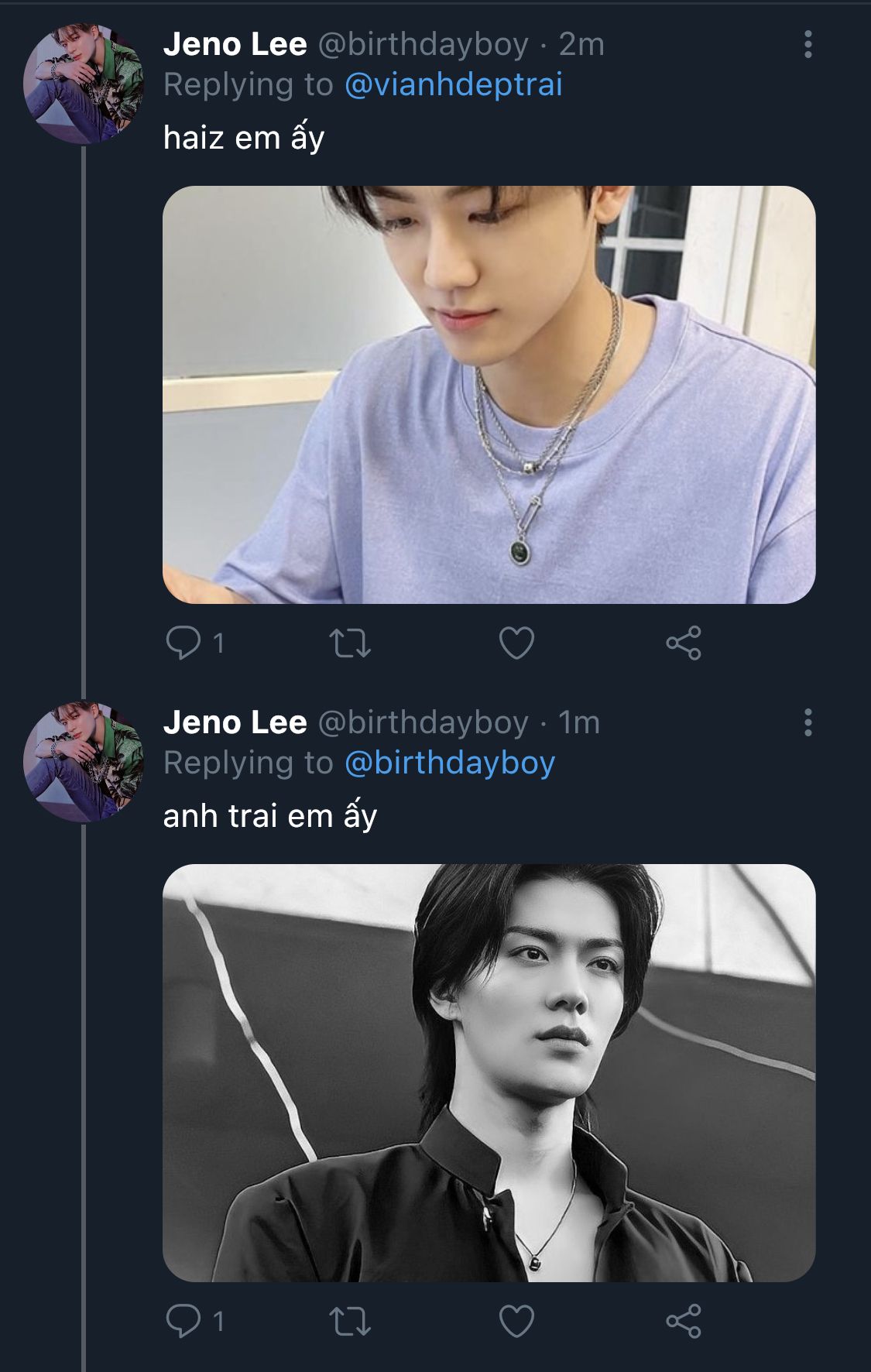Open Jeno Lee's avatar on first tweet
This screenshot has width=871, height=1372.
(x=84, y=84)
